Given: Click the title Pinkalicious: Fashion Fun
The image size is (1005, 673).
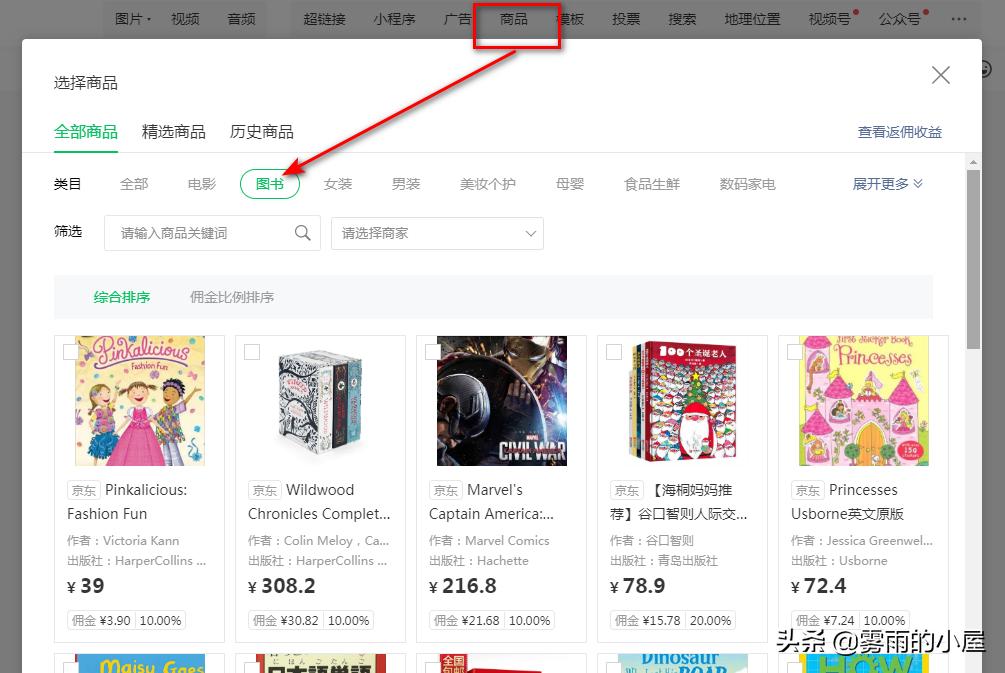Looking at the screenshot, I should pos(128,502).
